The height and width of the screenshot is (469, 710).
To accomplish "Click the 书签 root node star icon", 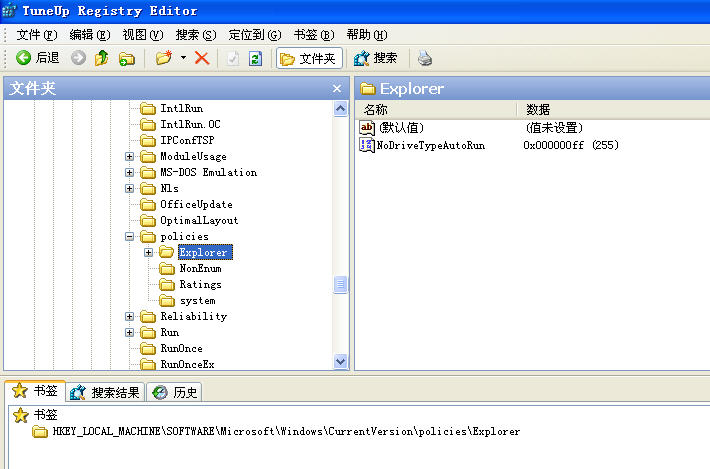I will (x=21, y=415).
